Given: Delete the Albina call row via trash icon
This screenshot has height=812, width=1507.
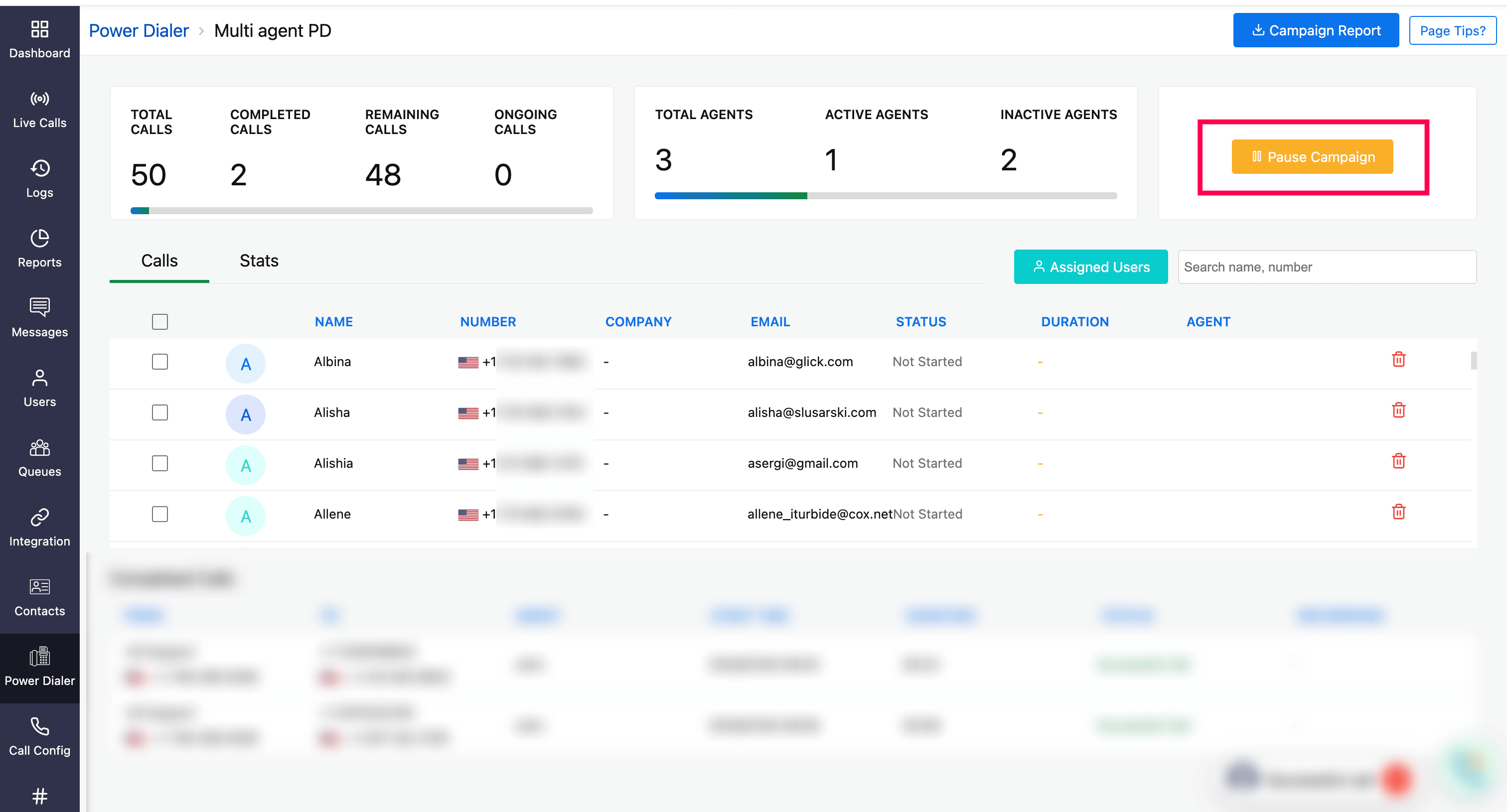Looking at the screenshot, I should 1398,360.
